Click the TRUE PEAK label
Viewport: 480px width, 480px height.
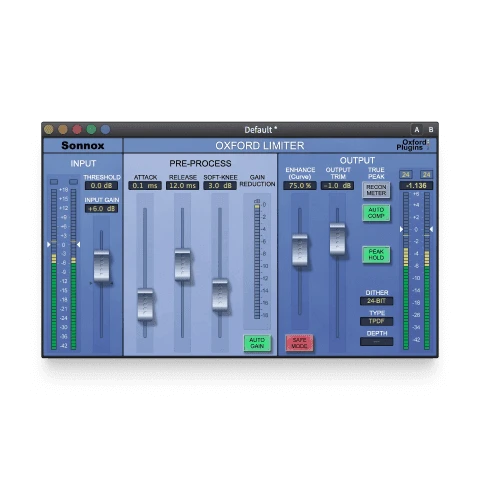pyautogui.click(x=376, y=173)
